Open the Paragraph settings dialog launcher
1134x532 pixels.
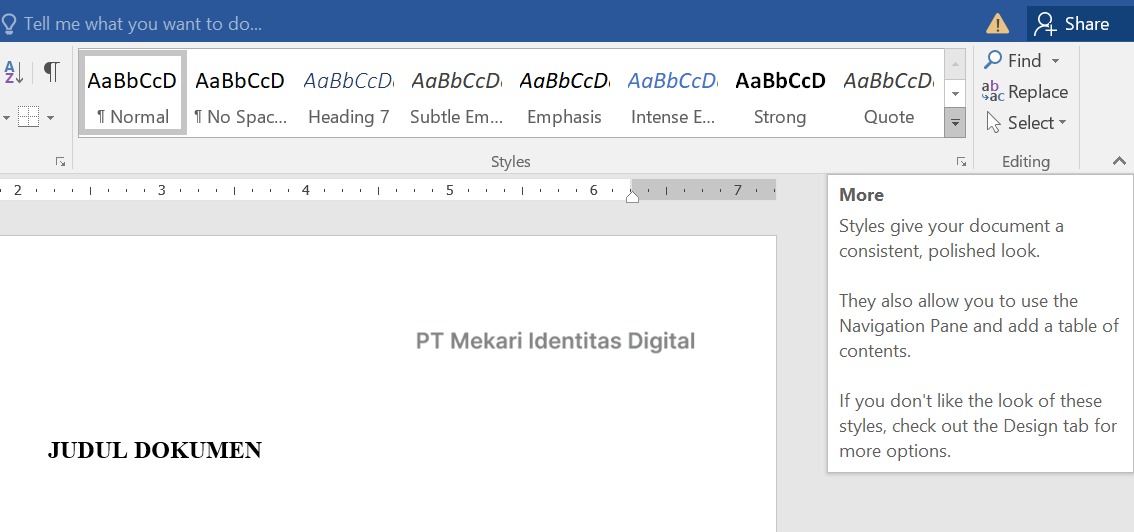click(61, 162)
